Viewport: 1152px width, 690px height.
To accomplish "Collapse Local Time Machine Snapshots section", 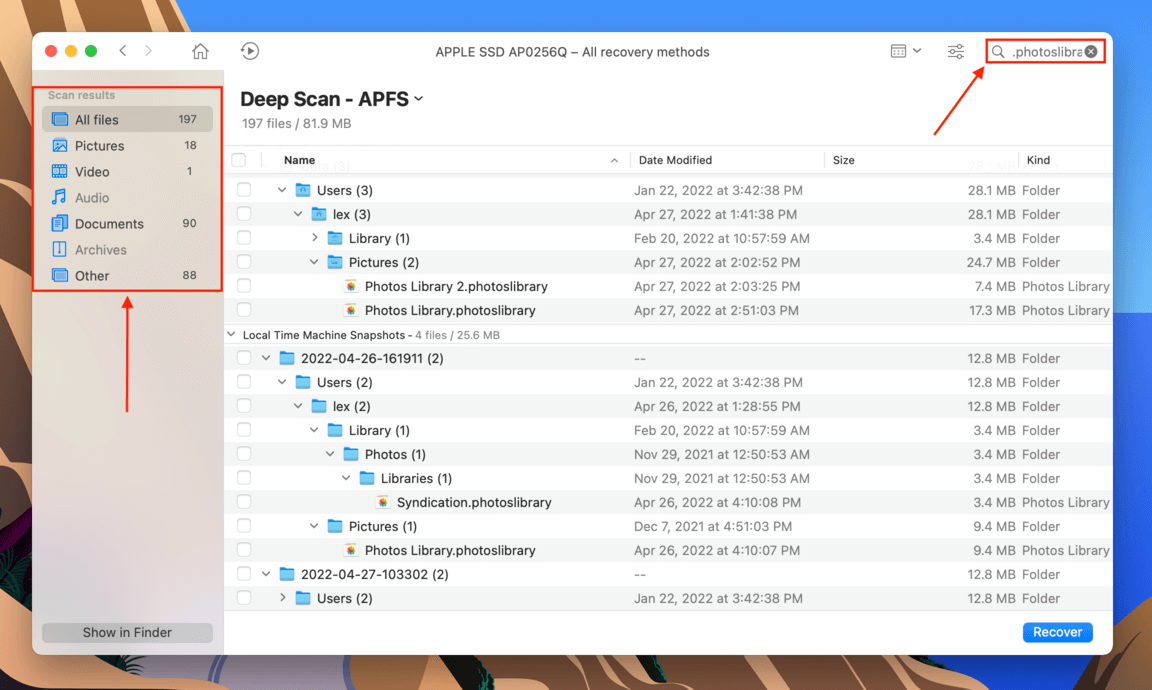I will pos(231,334).
